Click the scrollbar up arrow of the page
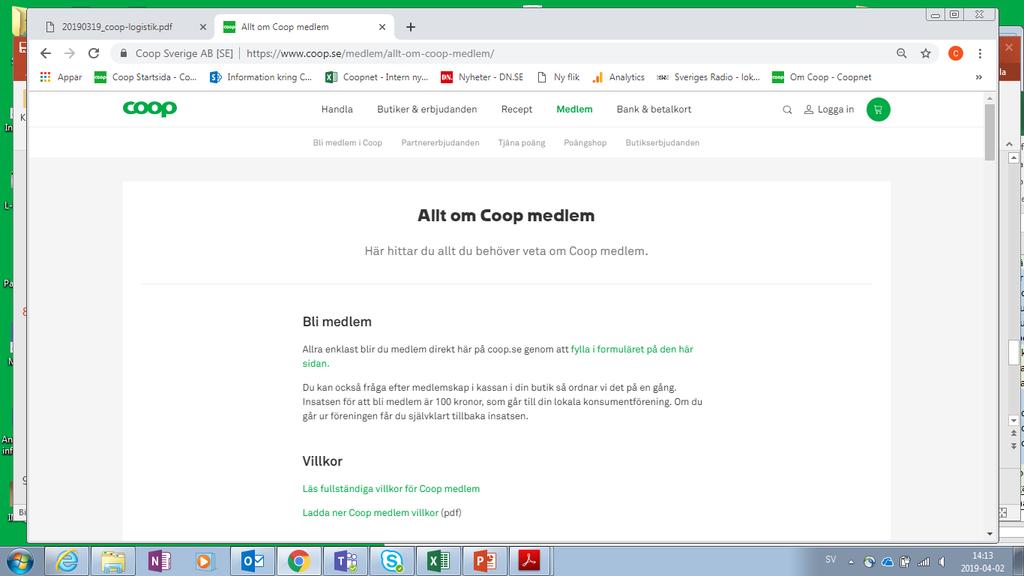 [x=989, y=98]
